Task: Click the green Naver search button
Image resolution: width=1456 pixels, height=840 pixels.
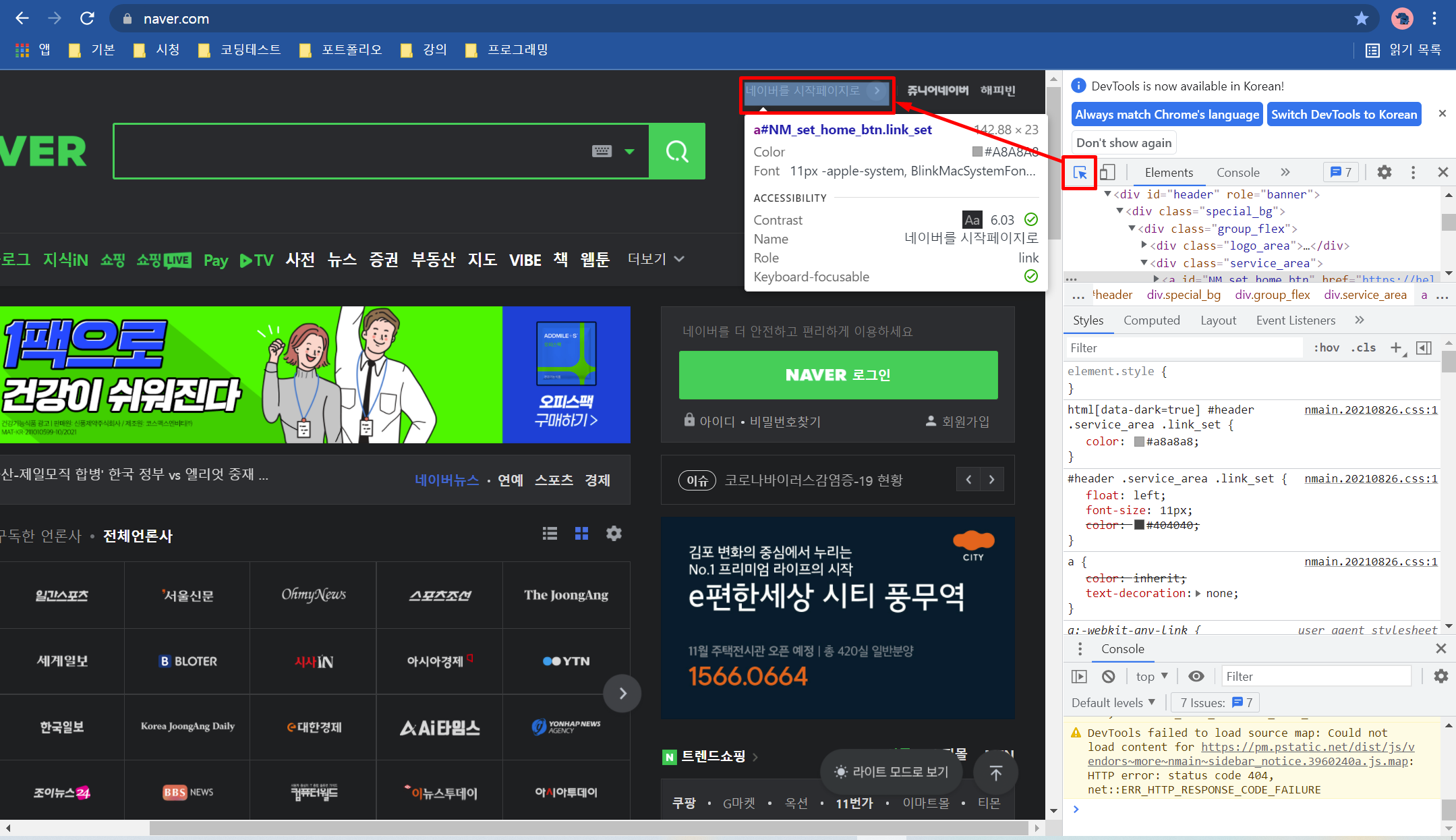Action: coord(677,151)
